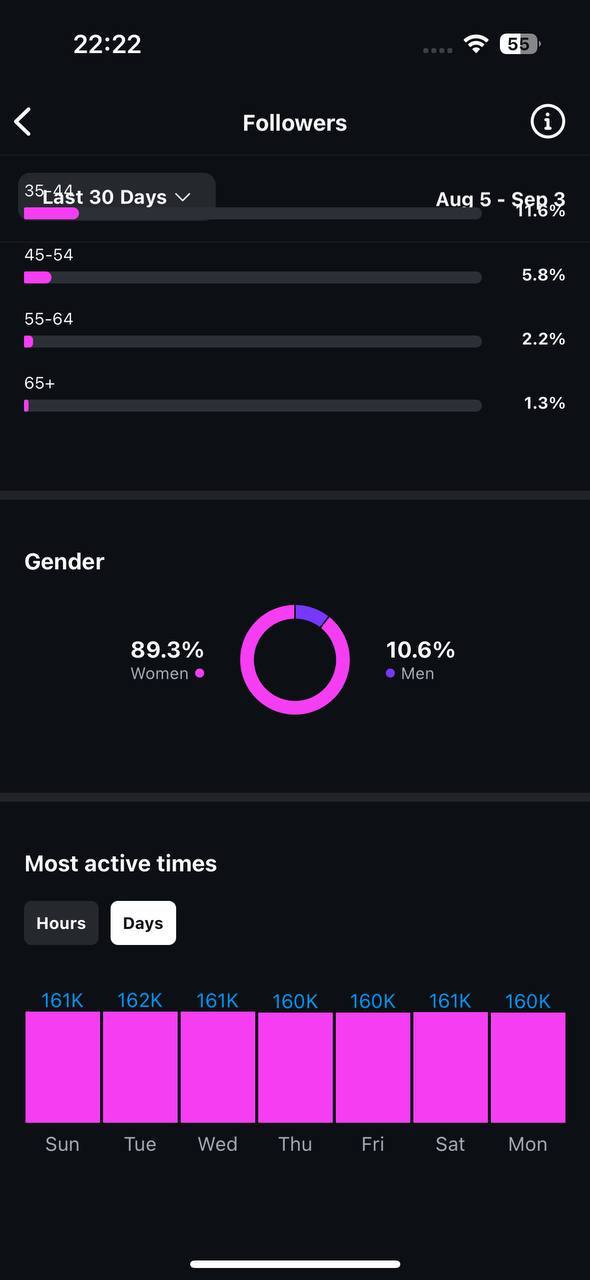Go back using the left arrow icon

23,122
